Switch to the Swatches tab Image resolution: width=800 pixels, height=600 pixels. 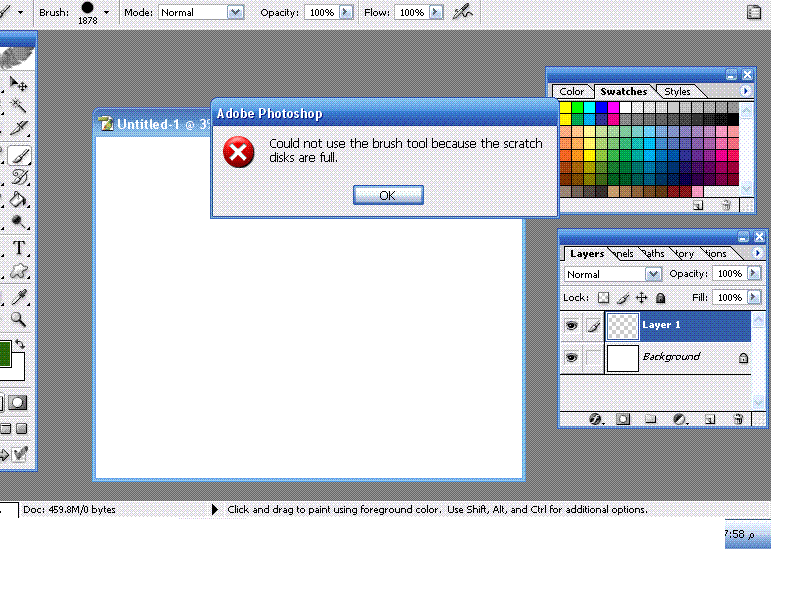(x=623, y=91)
